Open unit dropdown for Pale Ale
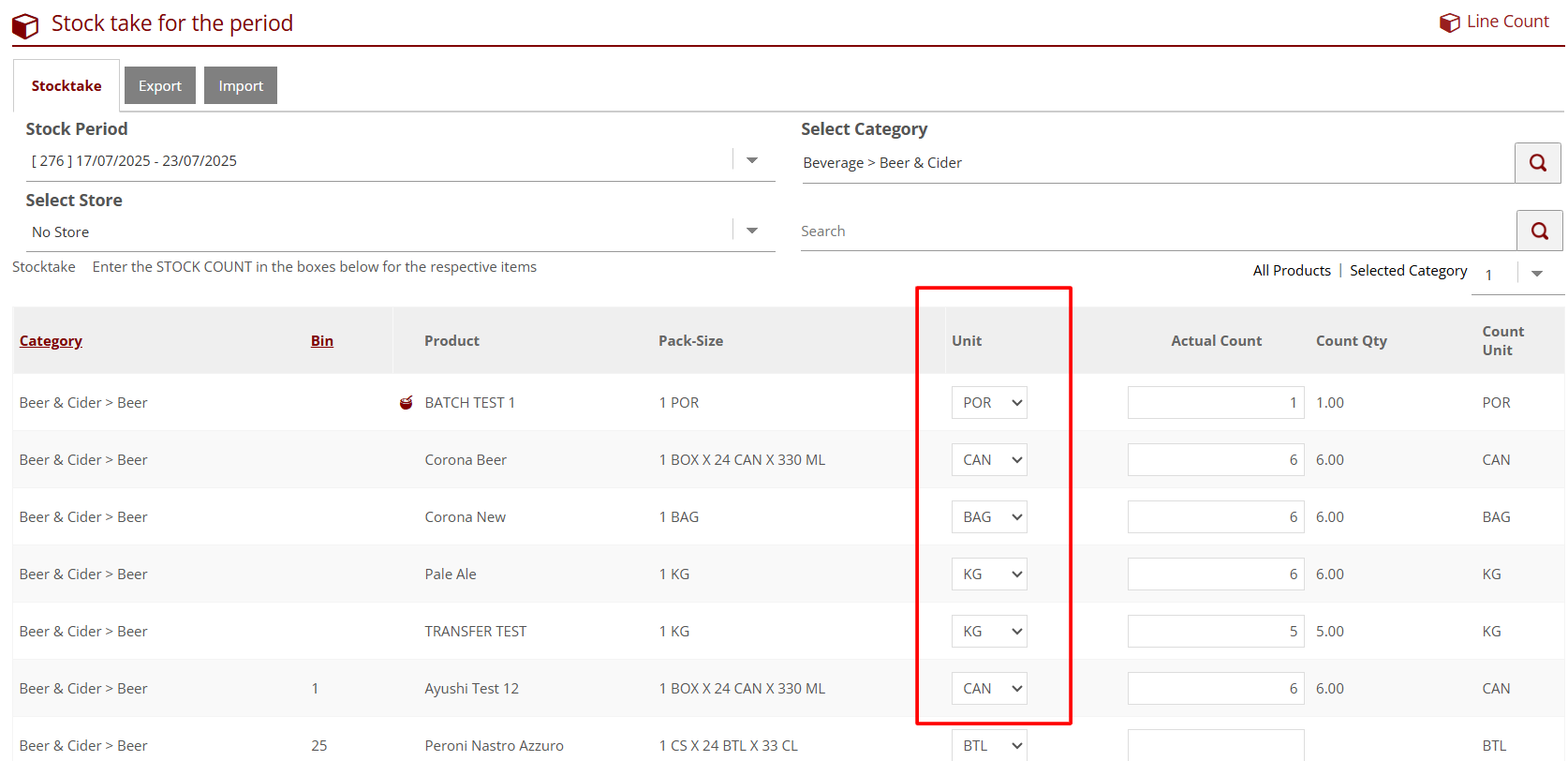The image size is (1568, 761). coord(988,574)
